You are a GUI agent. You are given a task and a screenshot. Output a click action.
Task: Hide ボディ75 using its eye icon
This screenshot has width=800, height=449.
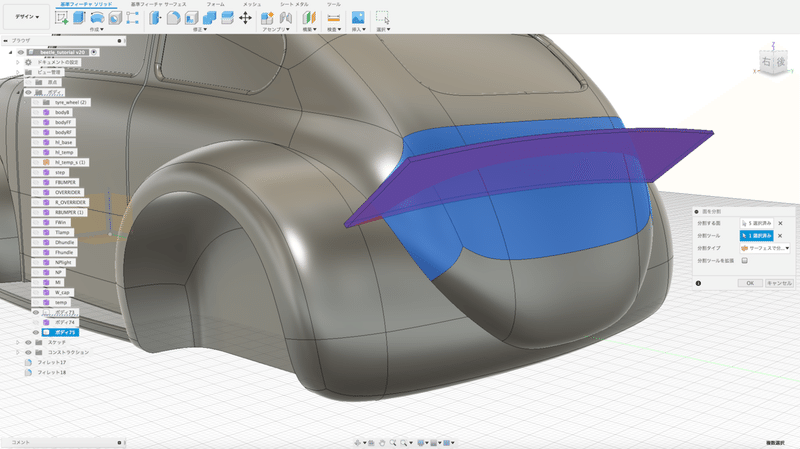36,332
